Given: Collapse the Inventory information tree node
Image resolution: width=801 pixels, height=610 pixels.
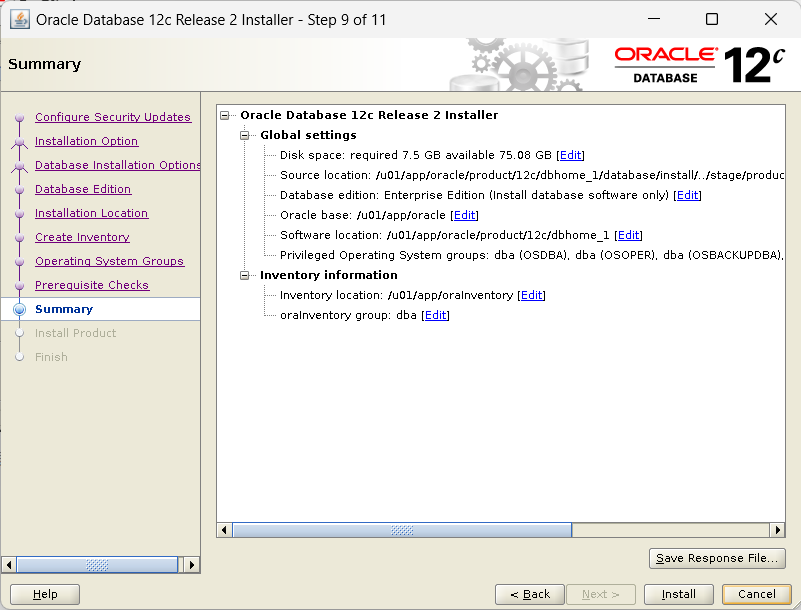Looking at the screenshot, I should coord(245,275).
